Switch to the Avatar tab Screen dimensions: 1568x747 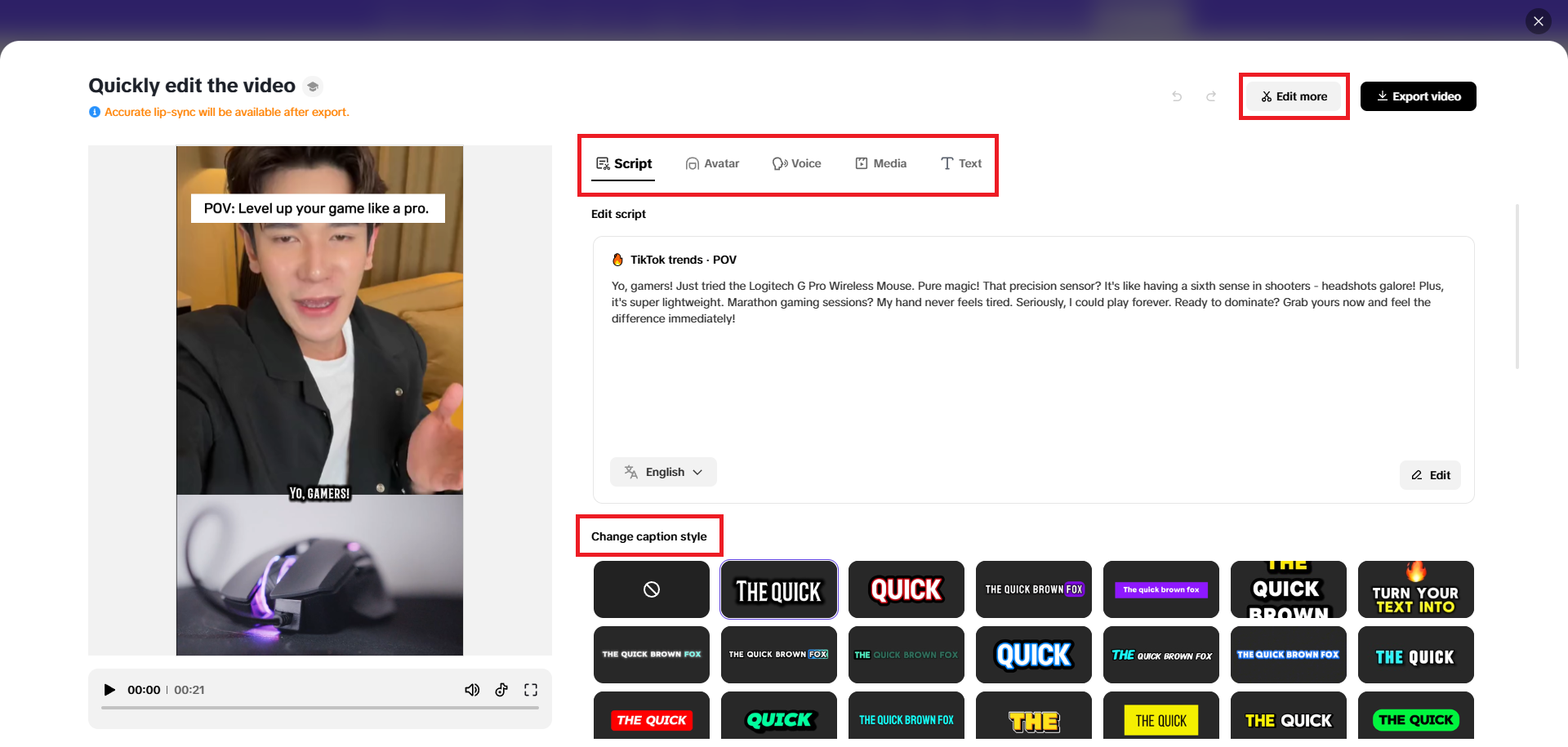[x=712, y=163]
